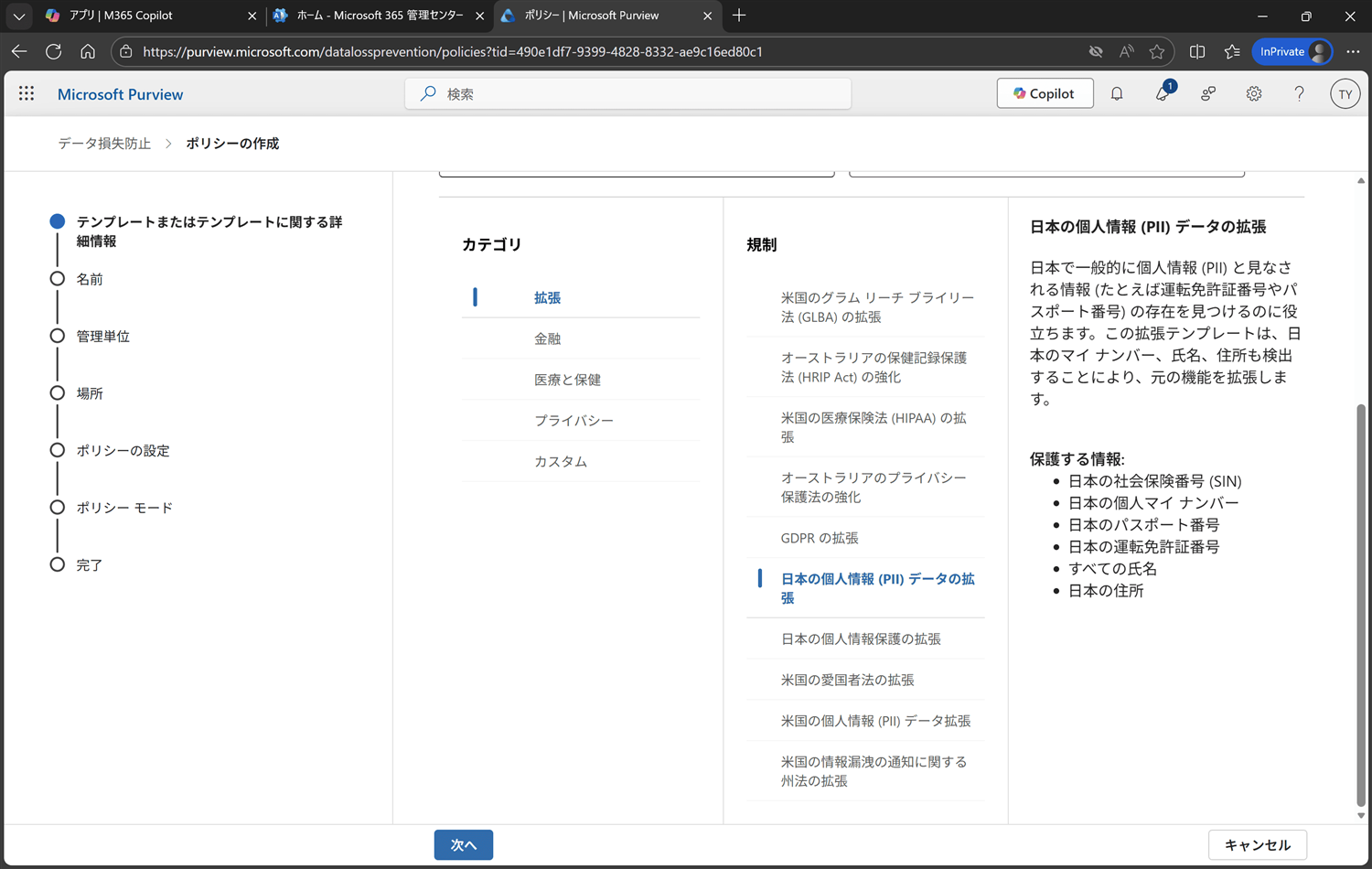The height and width of the screenshot is (869, 1372).
Task: Choose オーストラリアのプライバシー保護法の強化
Action: (865, 488)
